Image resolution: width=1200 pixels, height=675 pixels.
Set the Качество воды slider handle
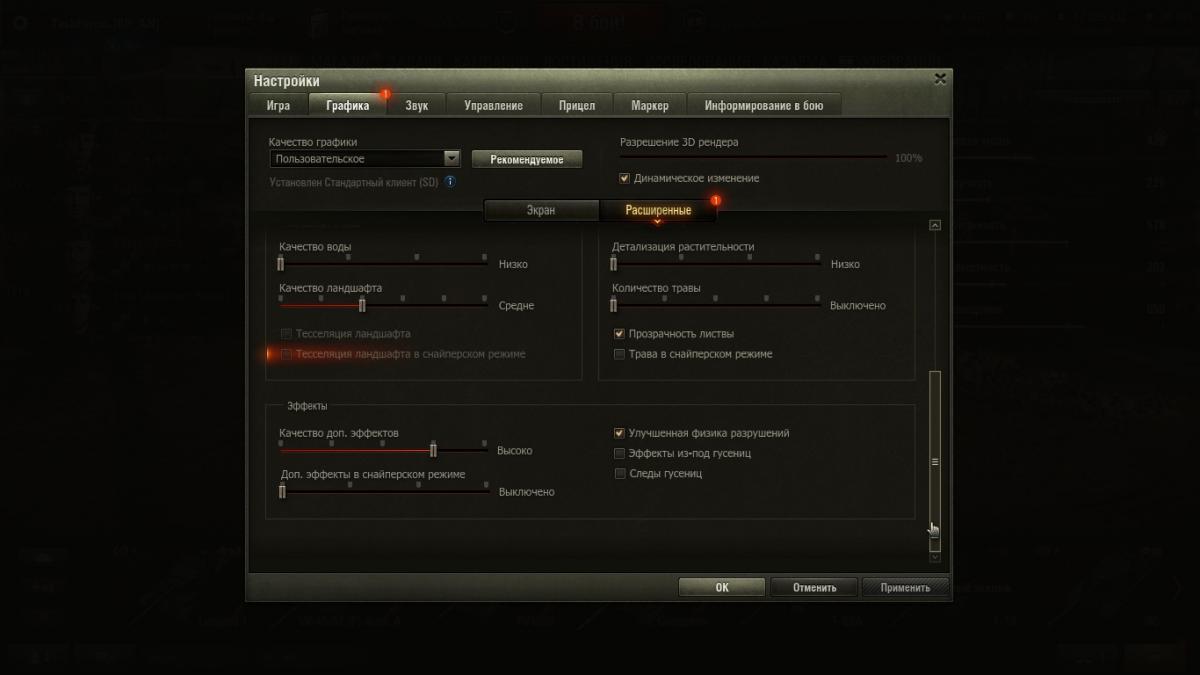coord(281,264)
